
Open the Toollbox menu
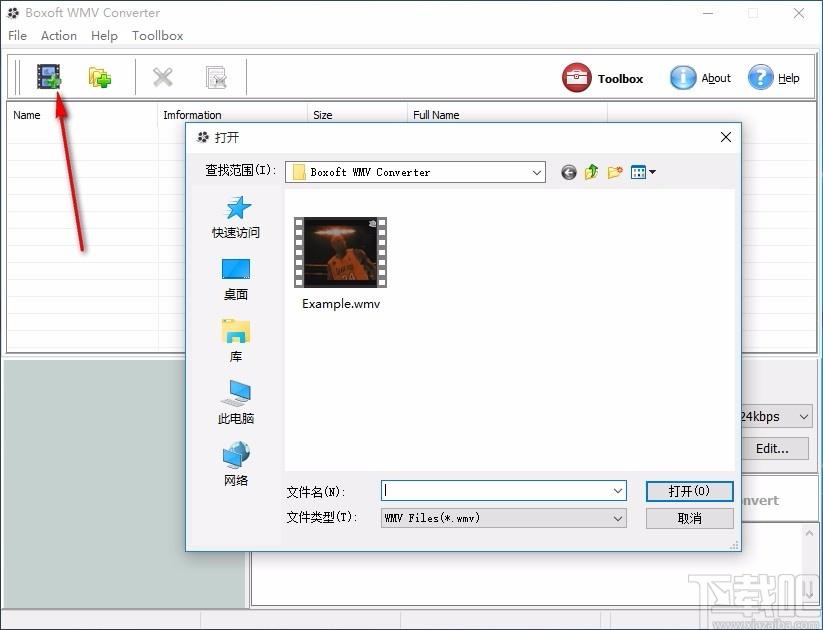click(x=157, y=36)
